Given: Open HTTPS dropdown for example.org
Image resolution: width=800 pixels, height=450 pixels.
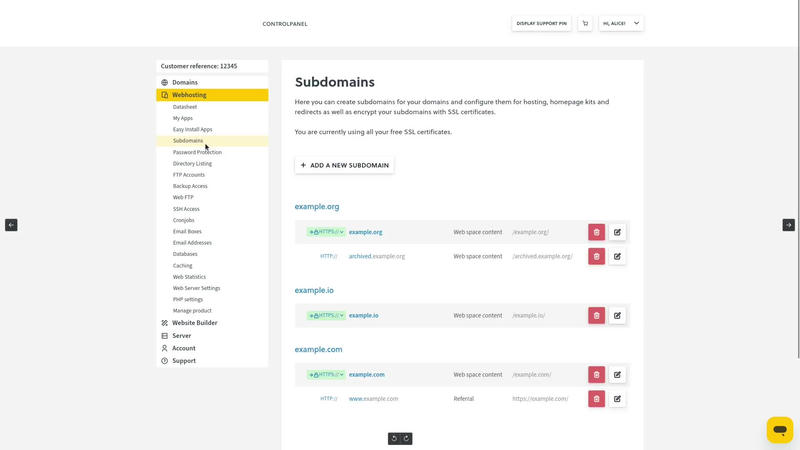Looking at the screenshot, I should [326, 232].
